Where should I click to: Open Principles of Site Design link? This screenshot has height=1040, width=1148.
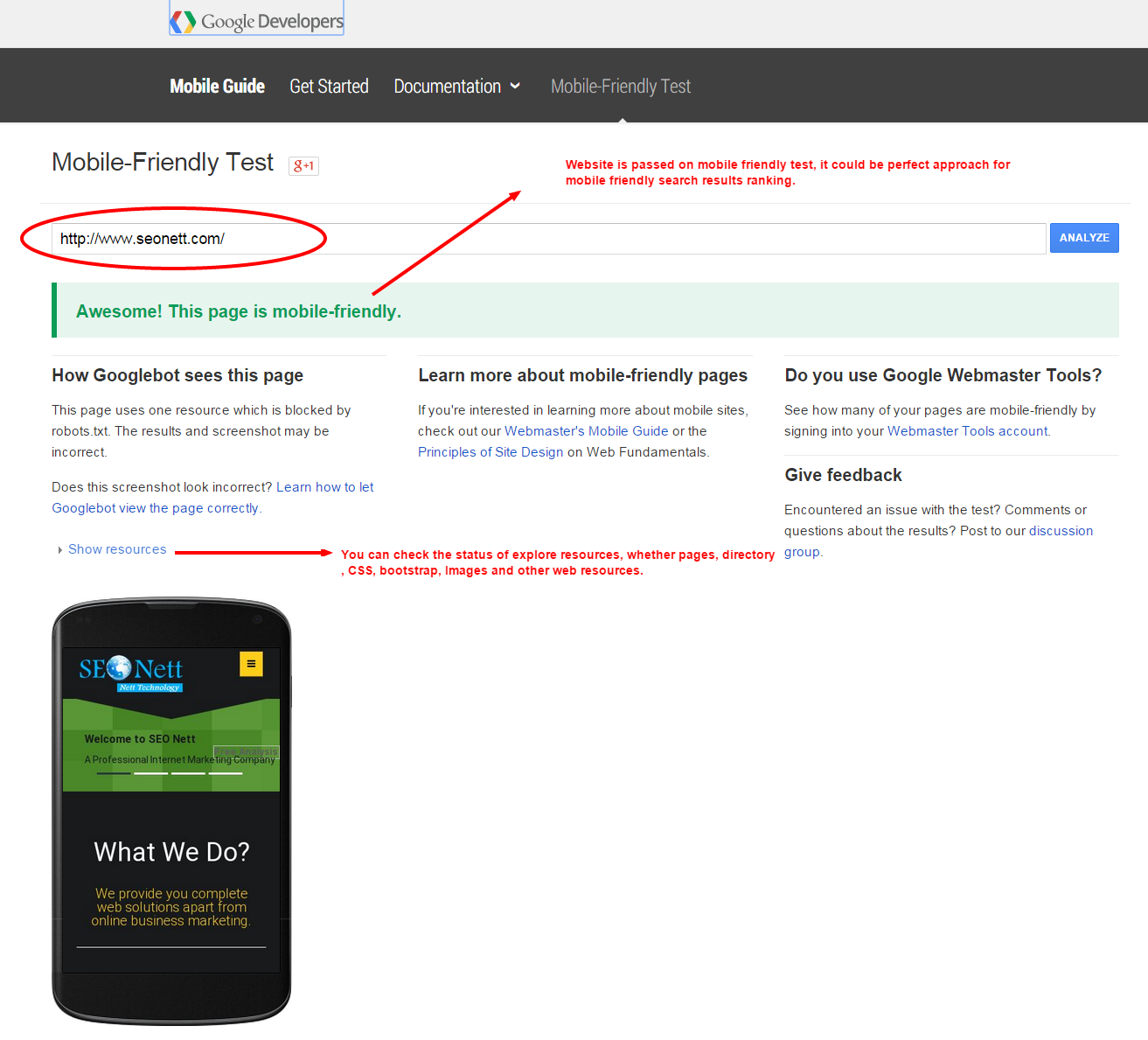point(491,452)
